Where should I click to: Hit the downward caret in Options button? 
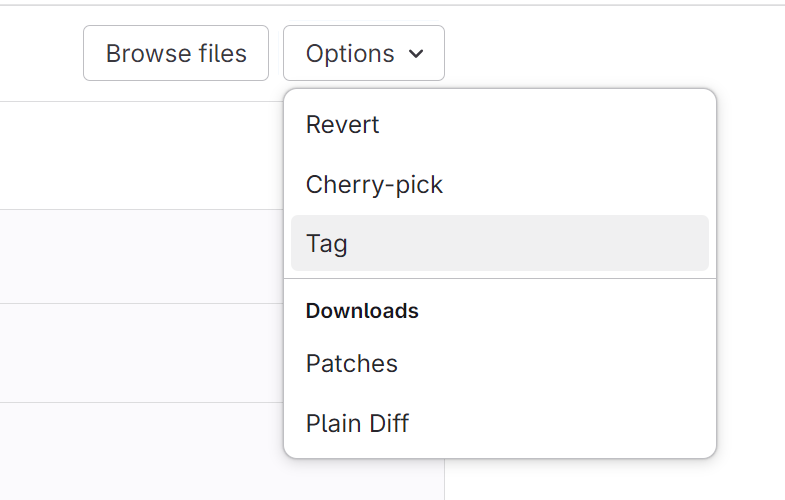[x=417, y=54]
